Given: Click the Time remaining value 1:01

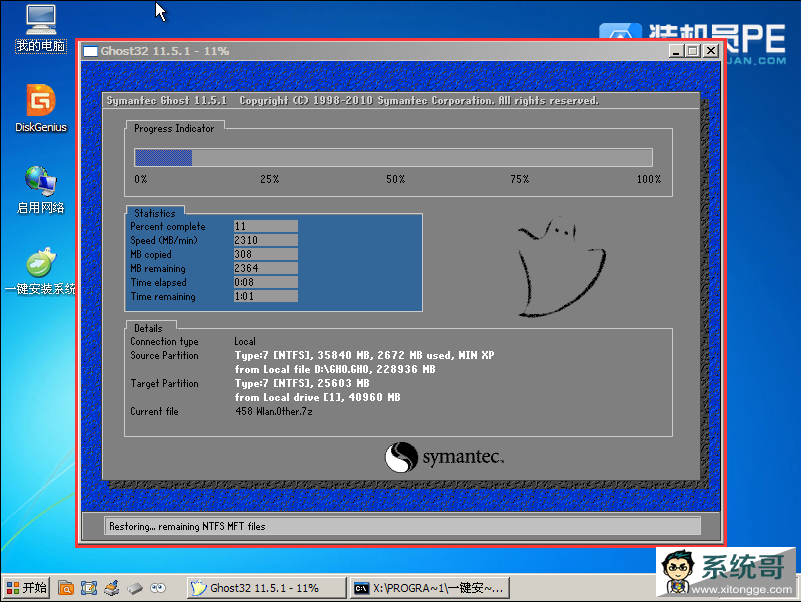Looking at the screenshot, I should pyautogui.click(x=266, y=296).
